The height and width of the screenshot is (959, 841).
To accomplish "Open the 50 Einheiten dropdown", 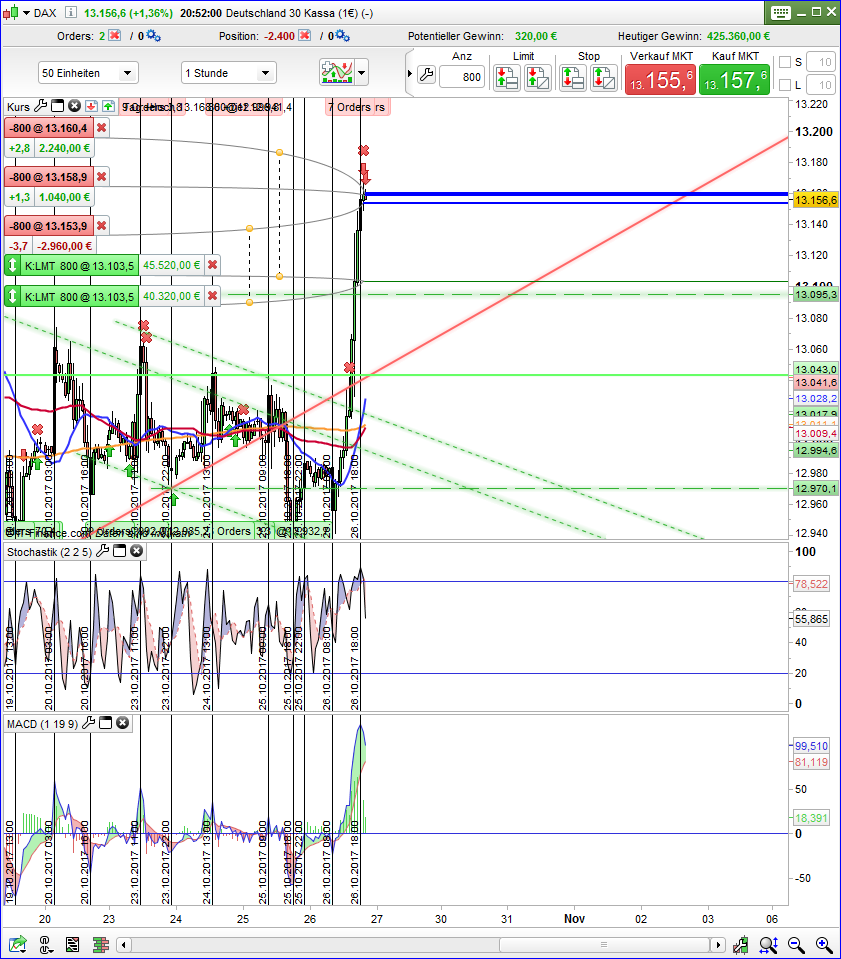I will coord(88,73).
